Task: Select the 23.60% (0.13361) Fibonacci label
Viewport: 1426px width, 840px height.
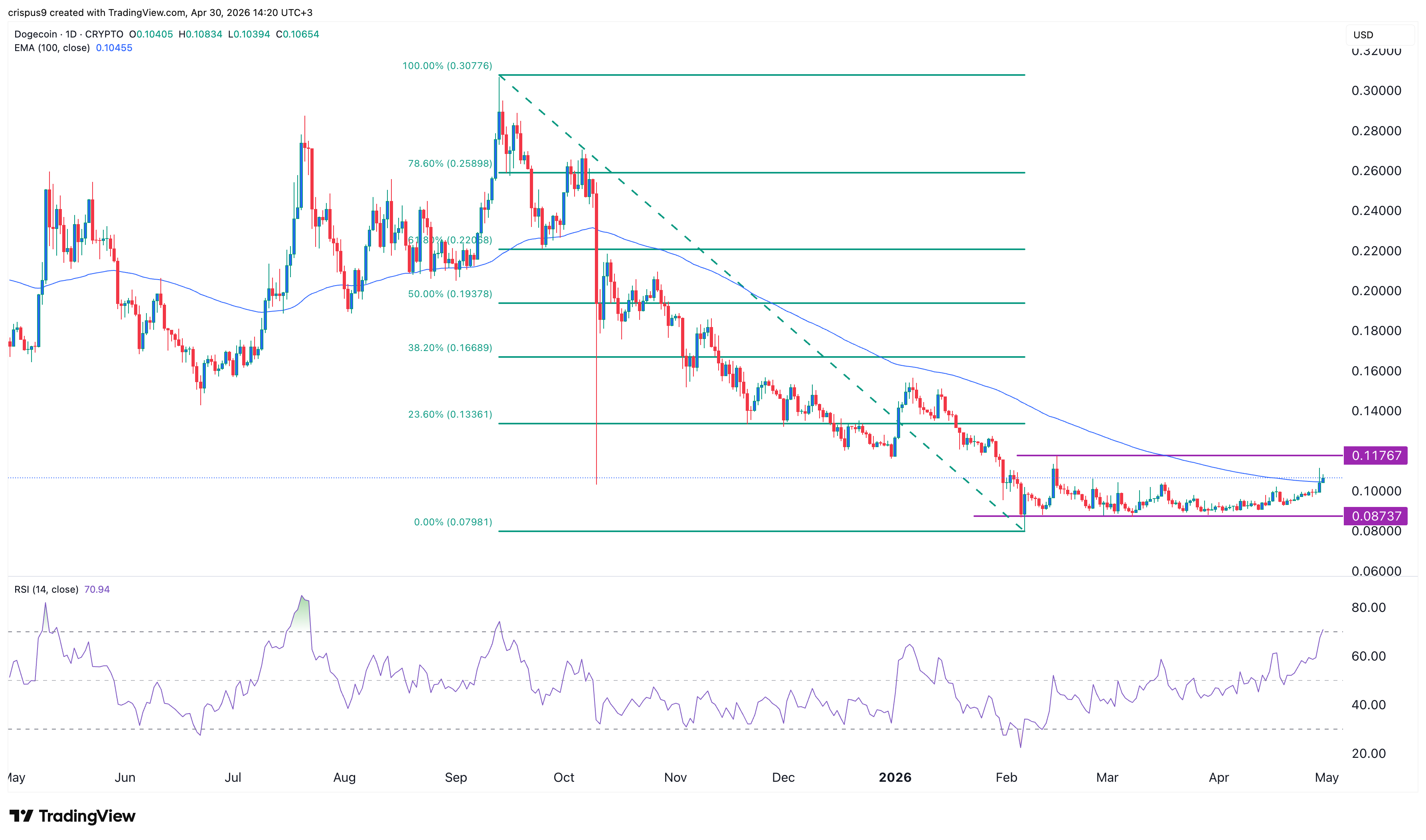Action: 450,414
